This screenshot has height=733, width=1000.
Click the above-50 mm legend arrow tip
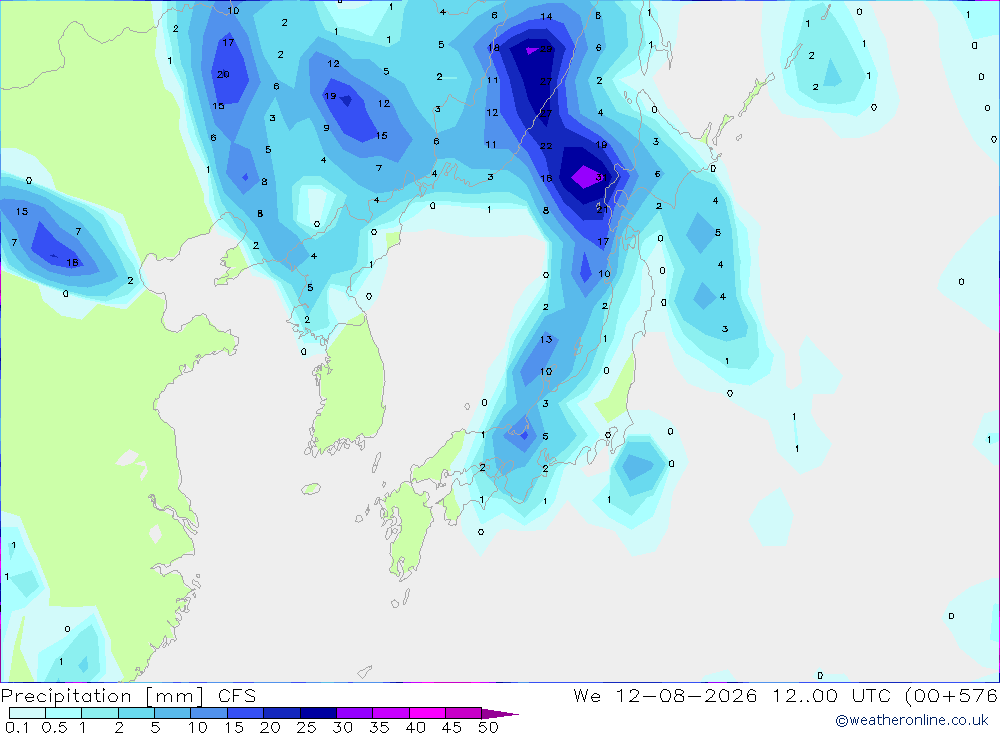click(x=501, y=714)
